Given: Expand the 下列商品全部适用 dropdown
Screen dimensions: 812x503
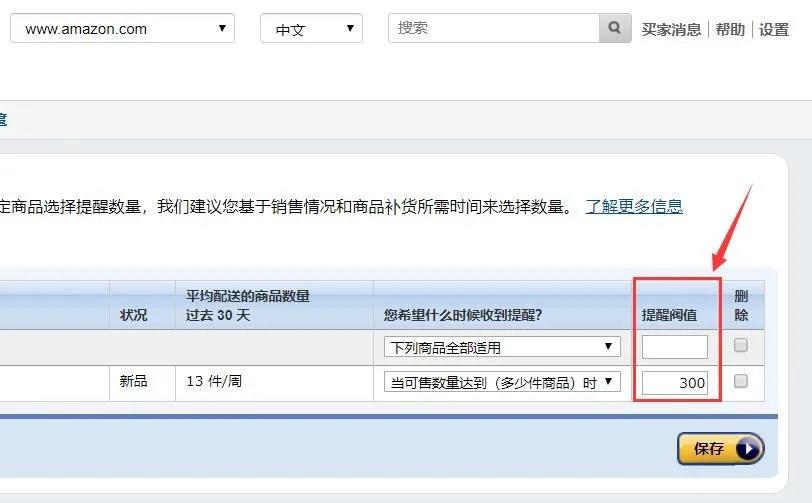Looking at the screenshot, I should (x=502, y=347).
